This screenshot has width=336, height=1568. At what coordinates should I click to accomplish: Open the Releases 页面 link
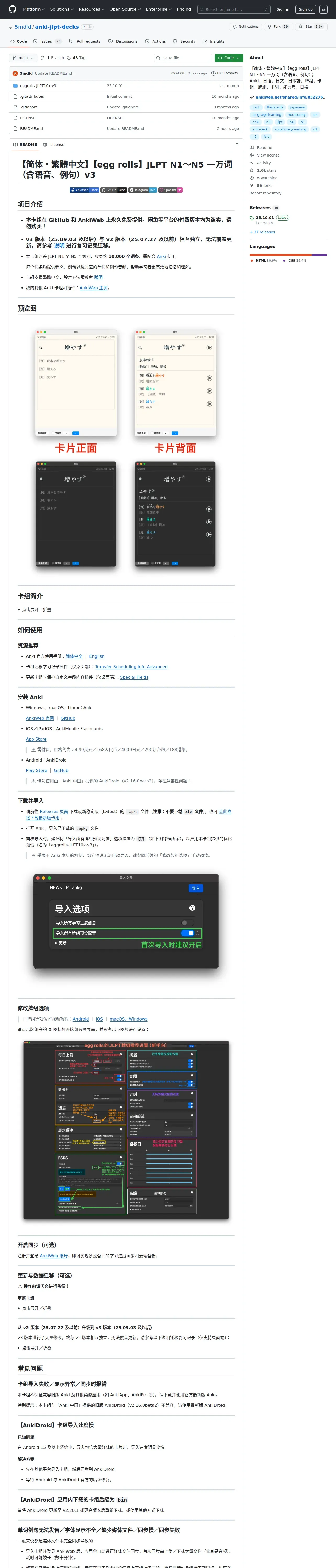tap(54, 811)
